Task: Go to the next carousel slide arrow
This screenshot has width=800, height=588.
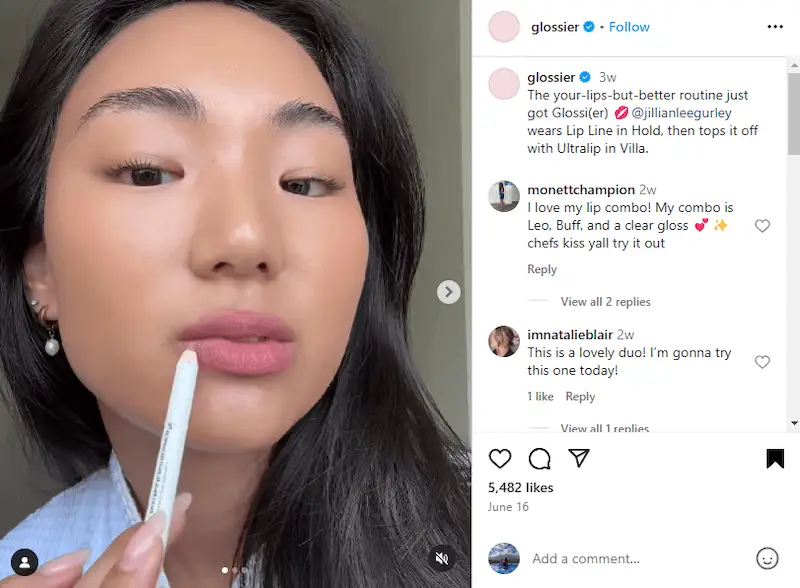Action: click(x=448, y=292)
